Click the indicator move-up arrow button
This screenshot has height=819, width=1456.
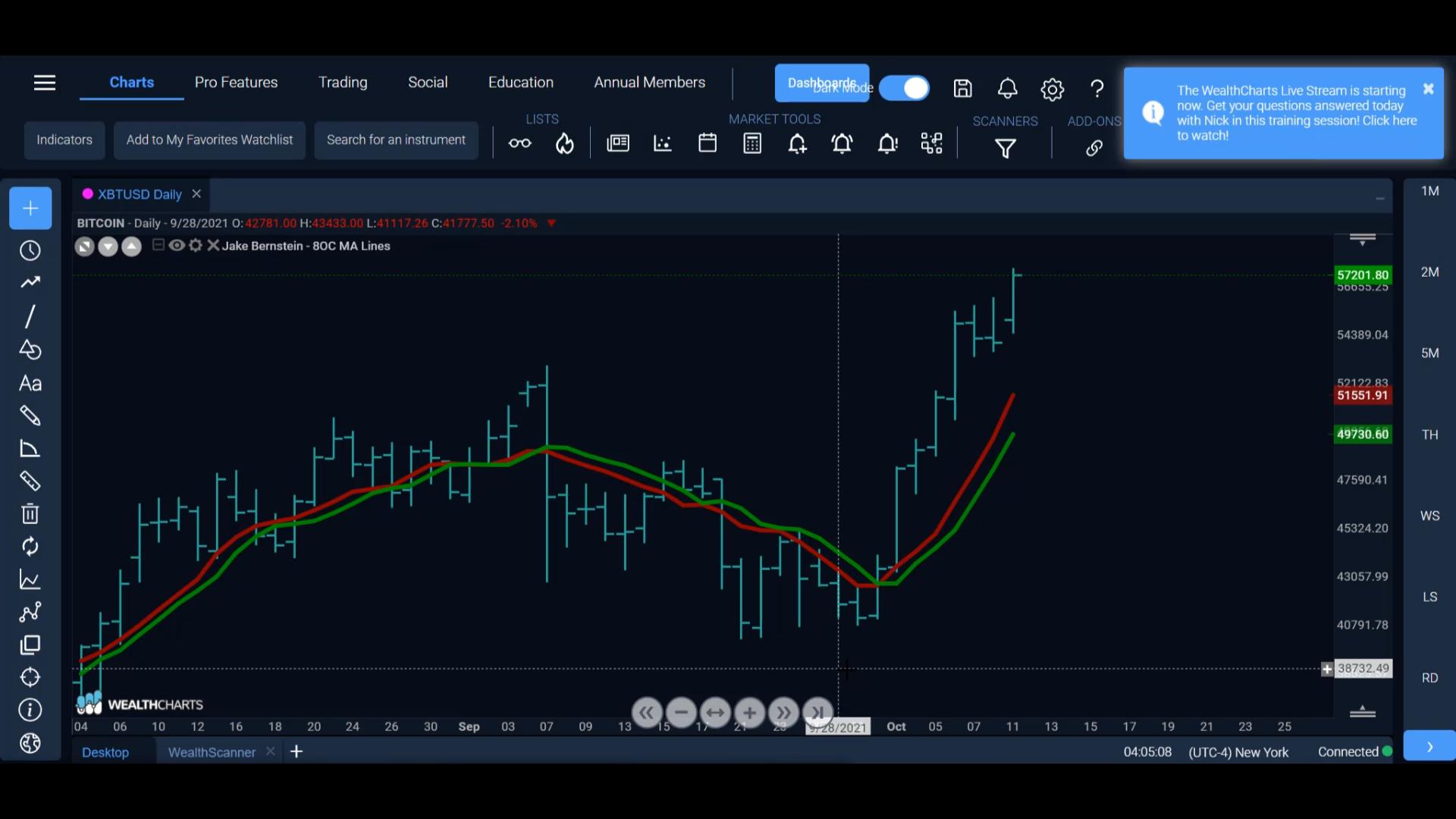[x=132, y=246]
